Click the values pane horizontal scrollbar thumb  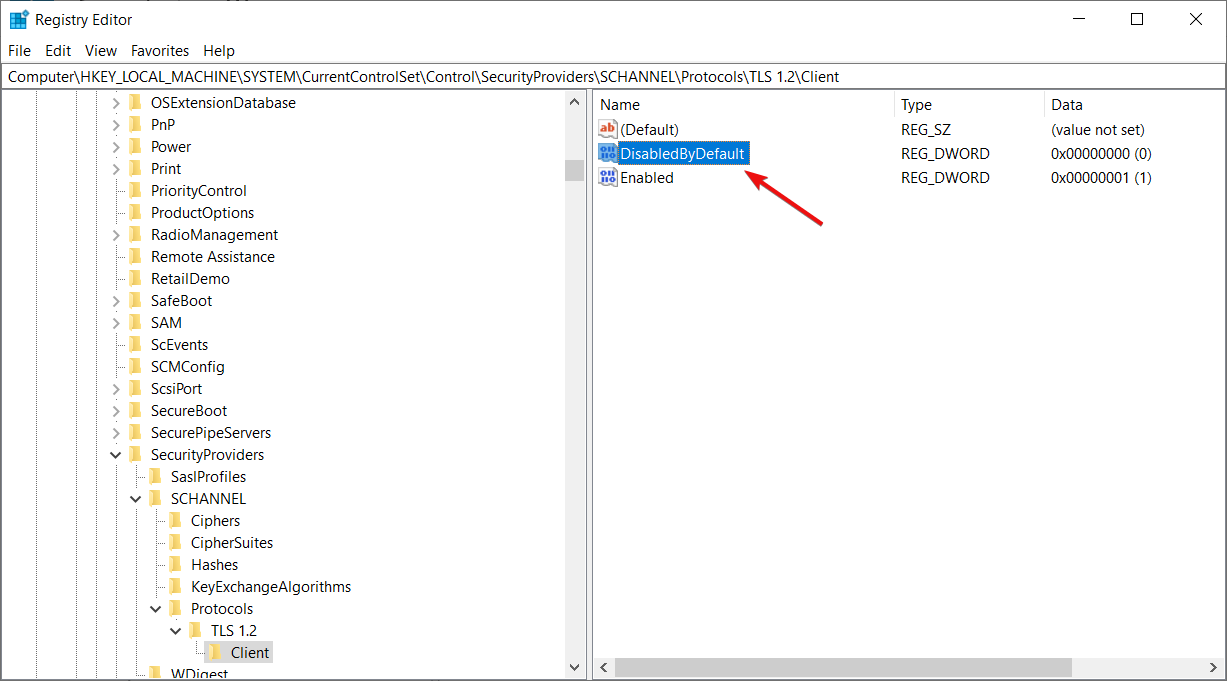pyautogui.click(x=843, y=667)
